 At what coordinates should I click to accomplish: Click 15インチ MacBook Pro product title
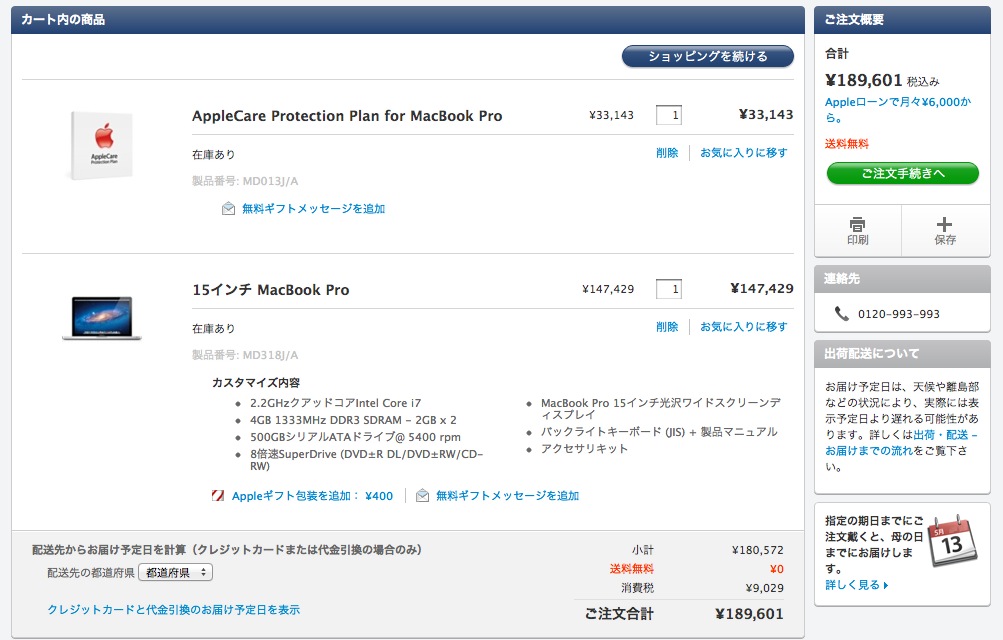tap(271, 290)
